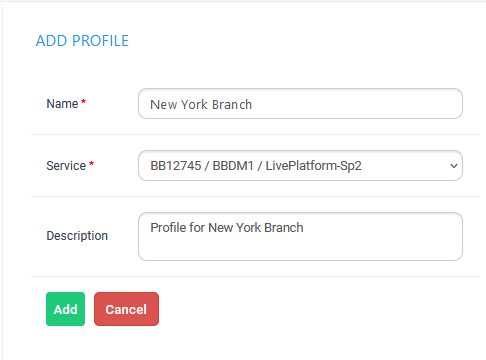Click the Description text area
This screenshot has height=360, width=486.
click(x=300, y=236)
